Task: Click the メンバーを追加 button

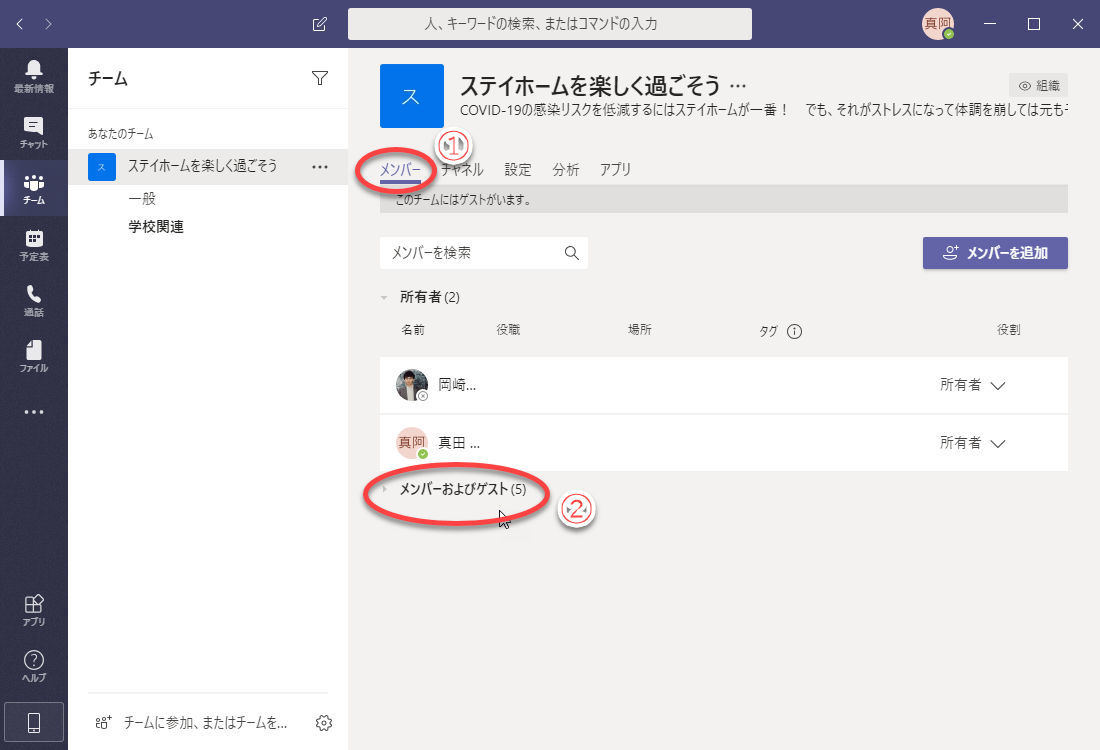Action: [995, 253]
